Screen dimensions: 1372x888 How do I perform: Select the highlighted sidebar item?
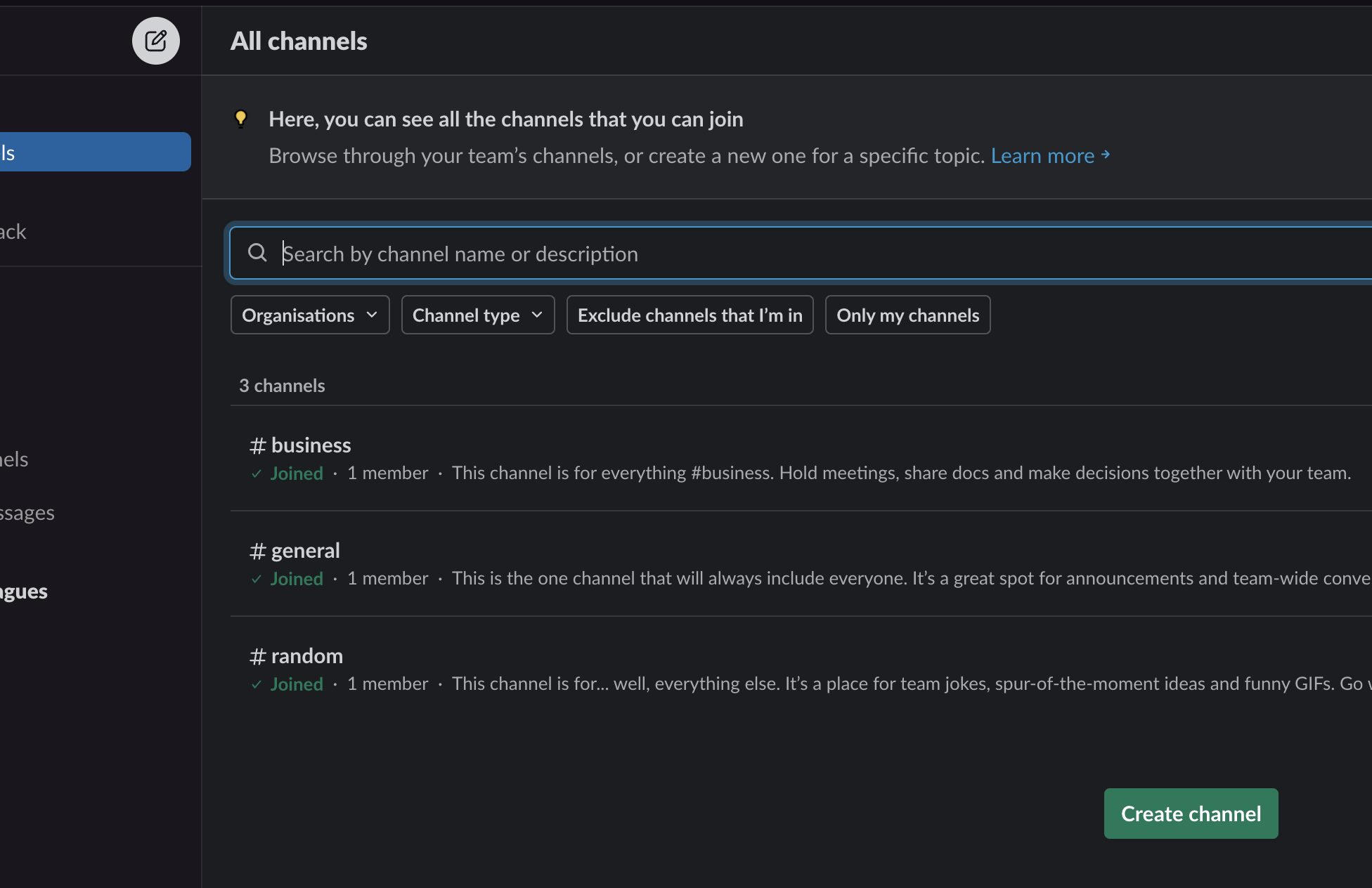click(95, 152)
